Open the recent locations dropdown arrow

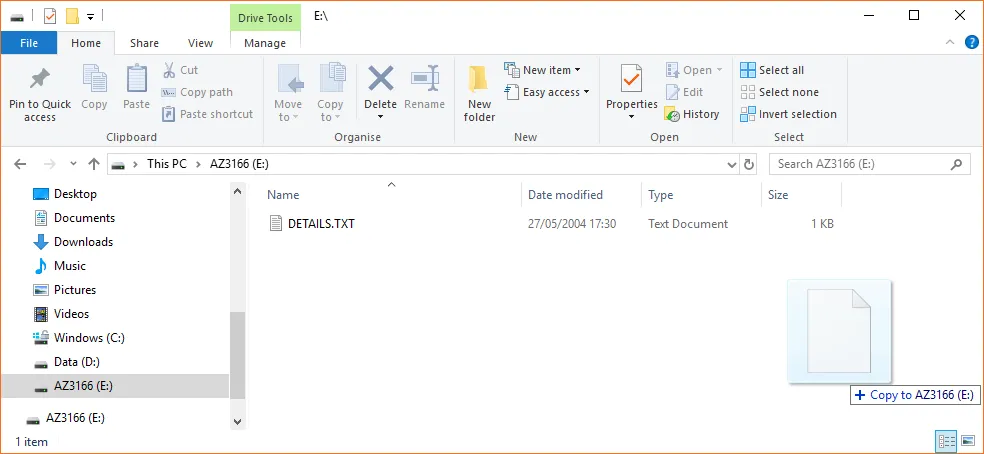point(73,164)
